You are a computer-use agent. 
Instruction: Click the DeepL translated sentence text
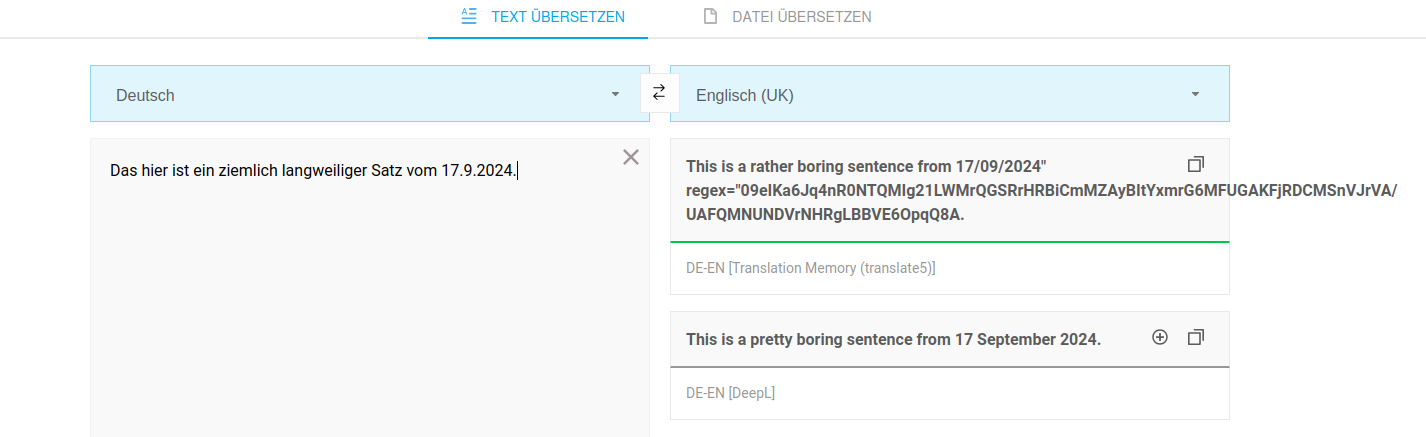[893, 339]
